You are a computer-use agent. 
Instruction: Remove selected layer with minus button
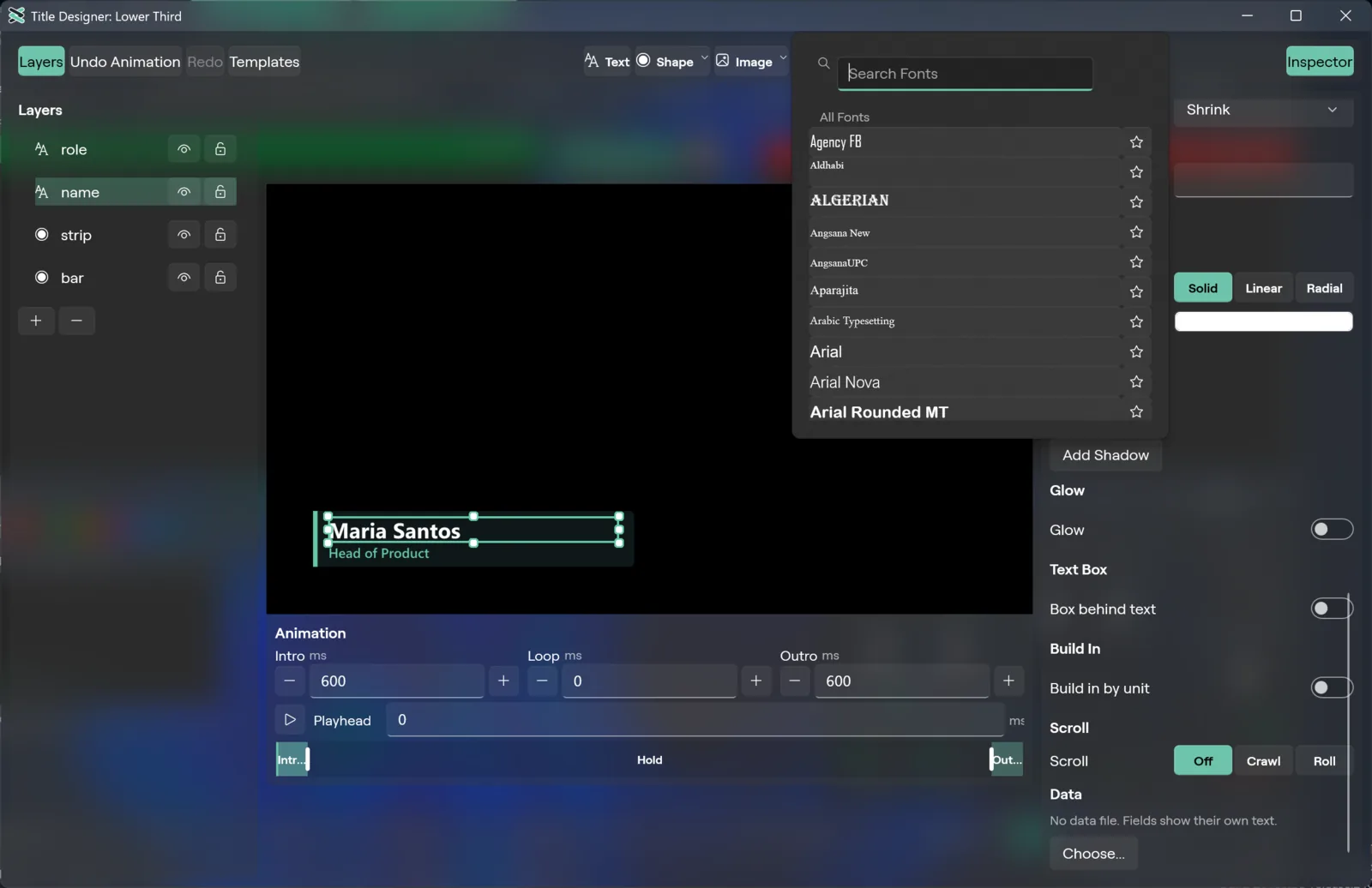tap(76, 321)
